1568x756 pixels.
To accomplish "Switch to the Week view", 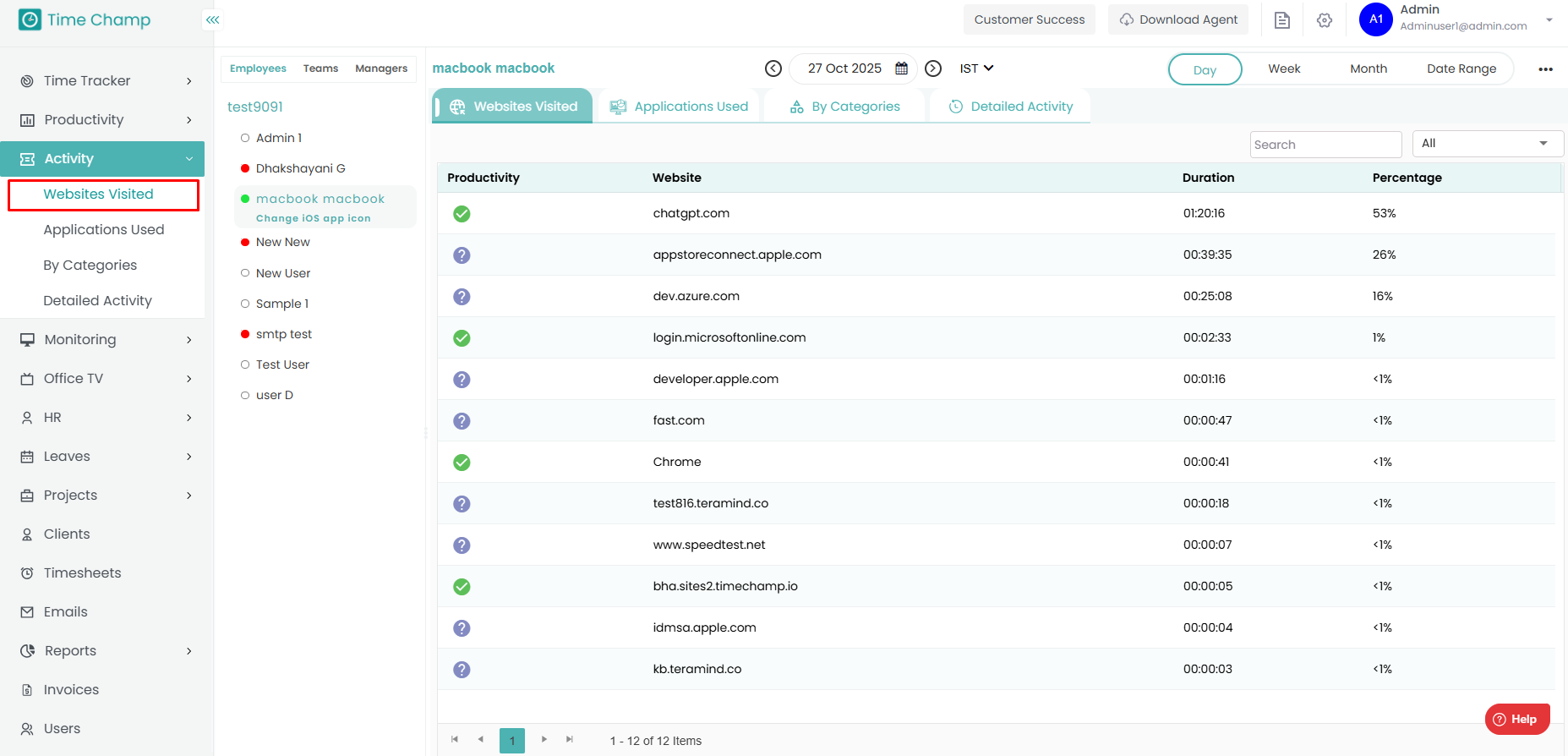I will click(x=1284, y=69).
